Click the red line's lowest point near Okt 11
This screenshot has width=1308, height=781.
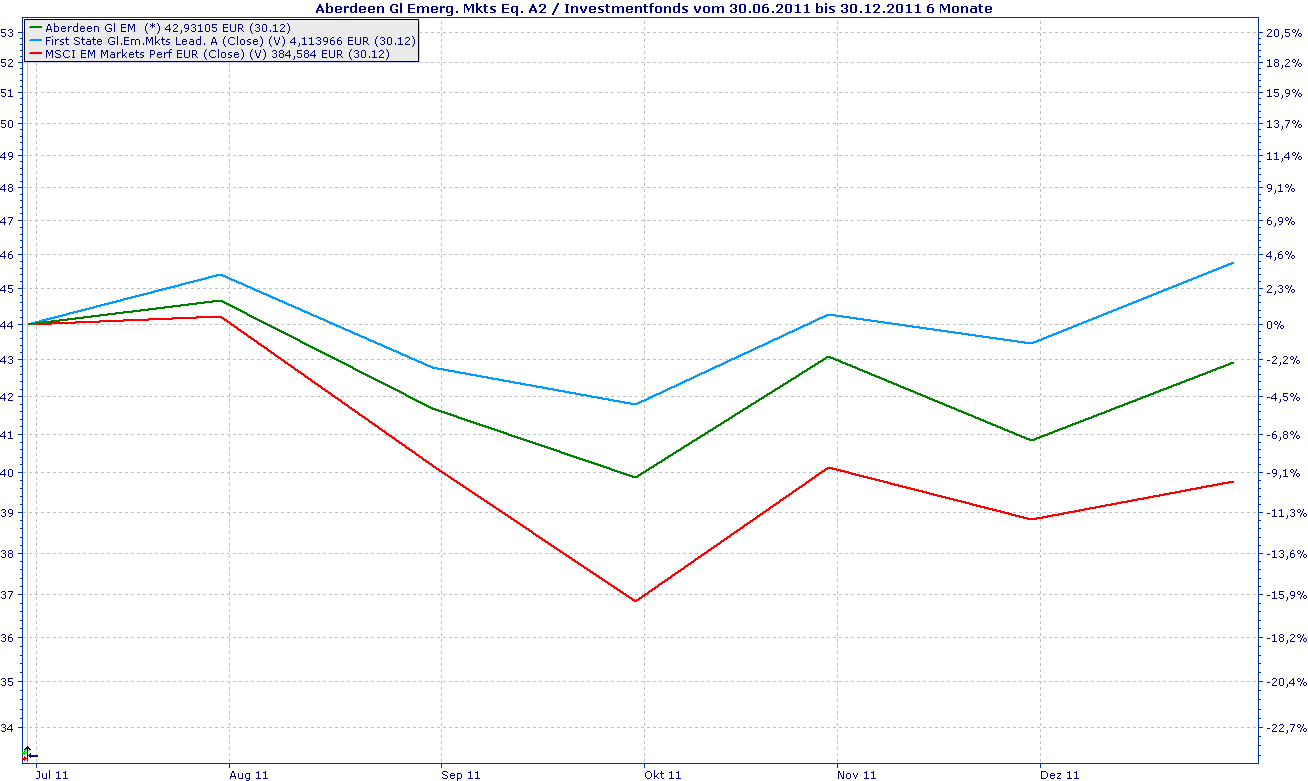(635, 601)
